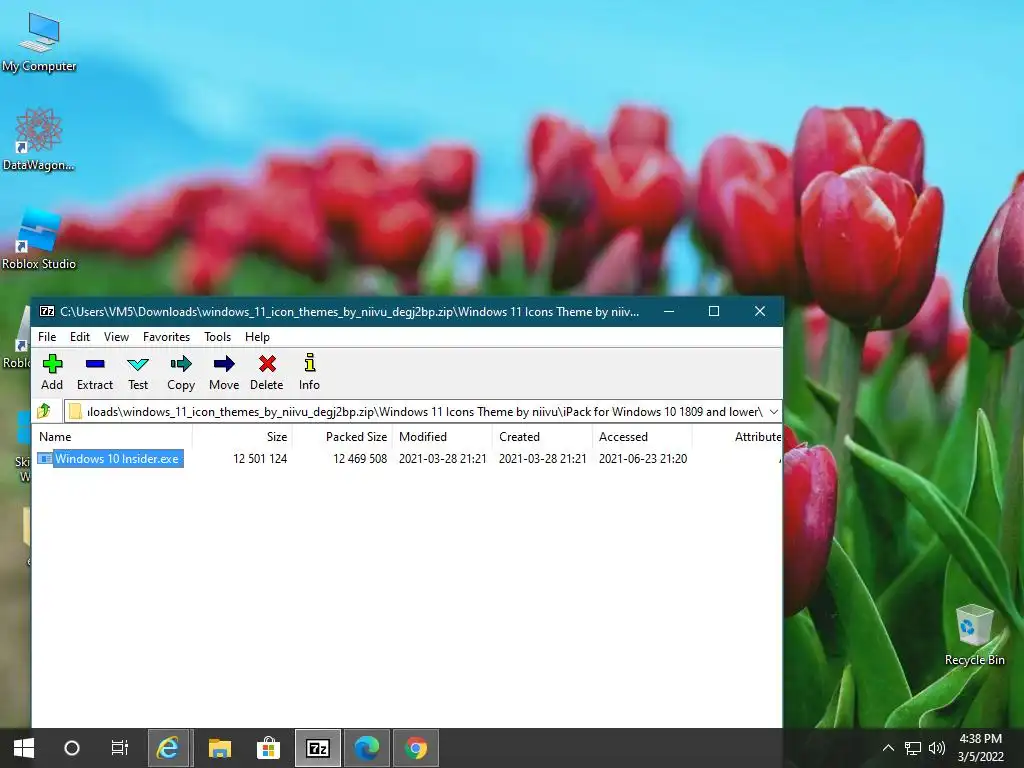
Task: Select My Computer desktop icon
Action: tap(39, 42)
